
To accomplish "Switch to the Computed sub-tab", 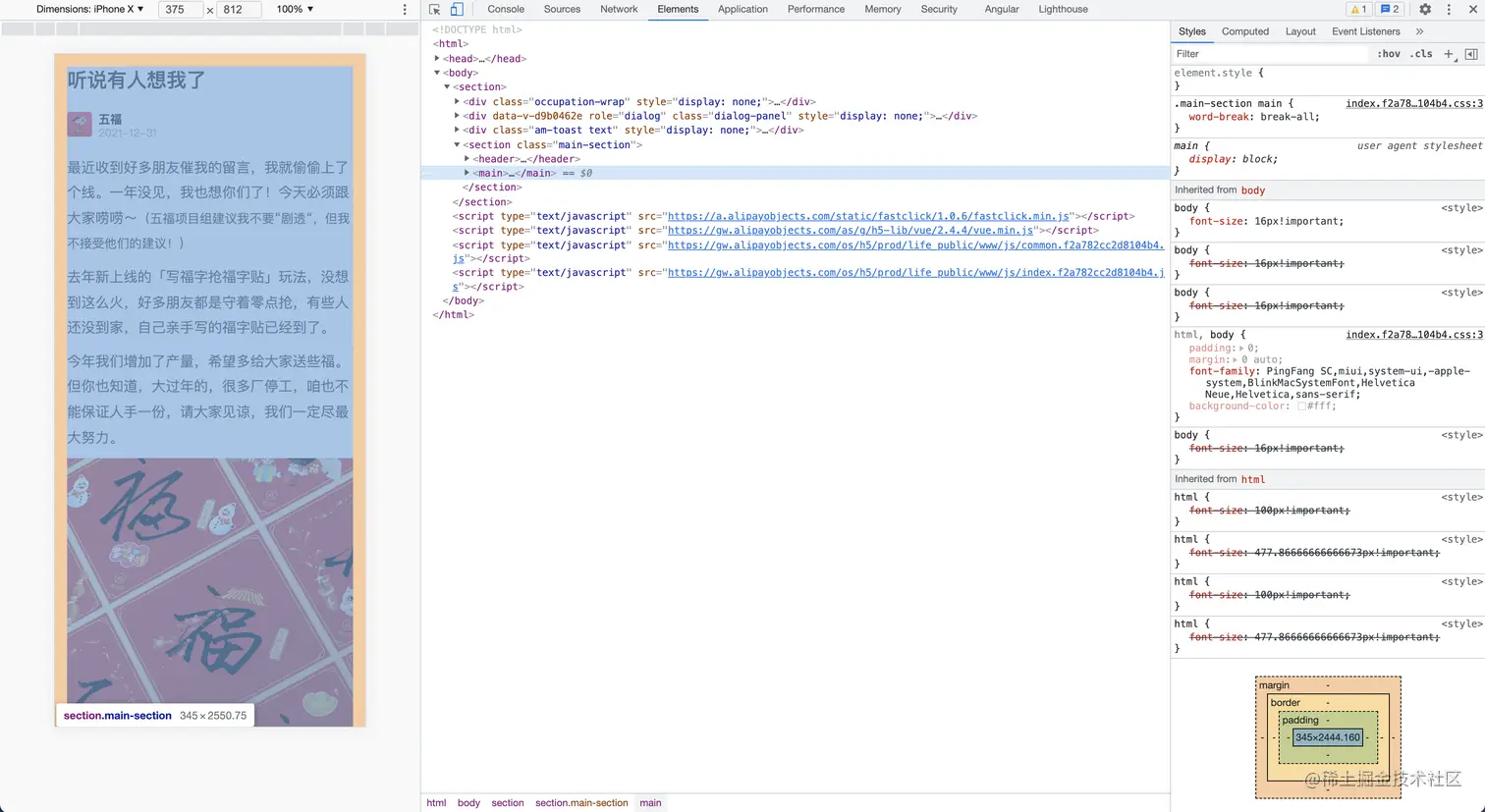I will (x=1245, y=31).
